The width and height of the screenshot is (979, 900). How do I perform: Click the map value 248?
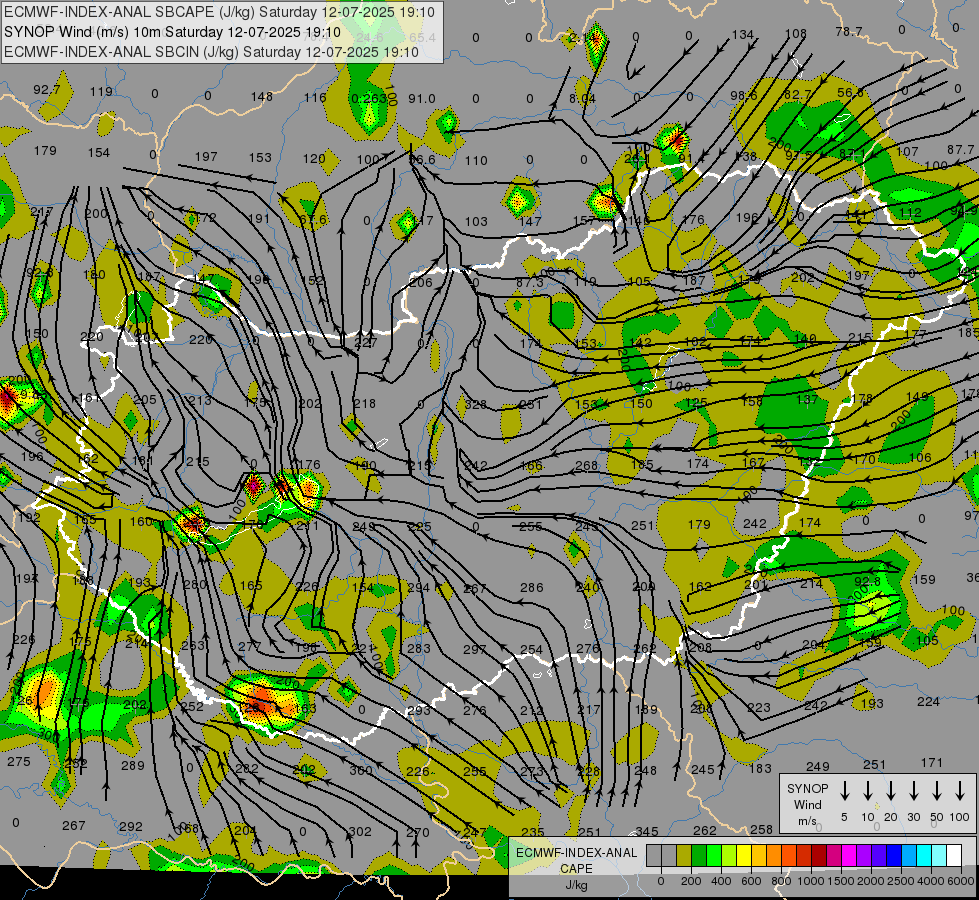[x=645, y=770]
